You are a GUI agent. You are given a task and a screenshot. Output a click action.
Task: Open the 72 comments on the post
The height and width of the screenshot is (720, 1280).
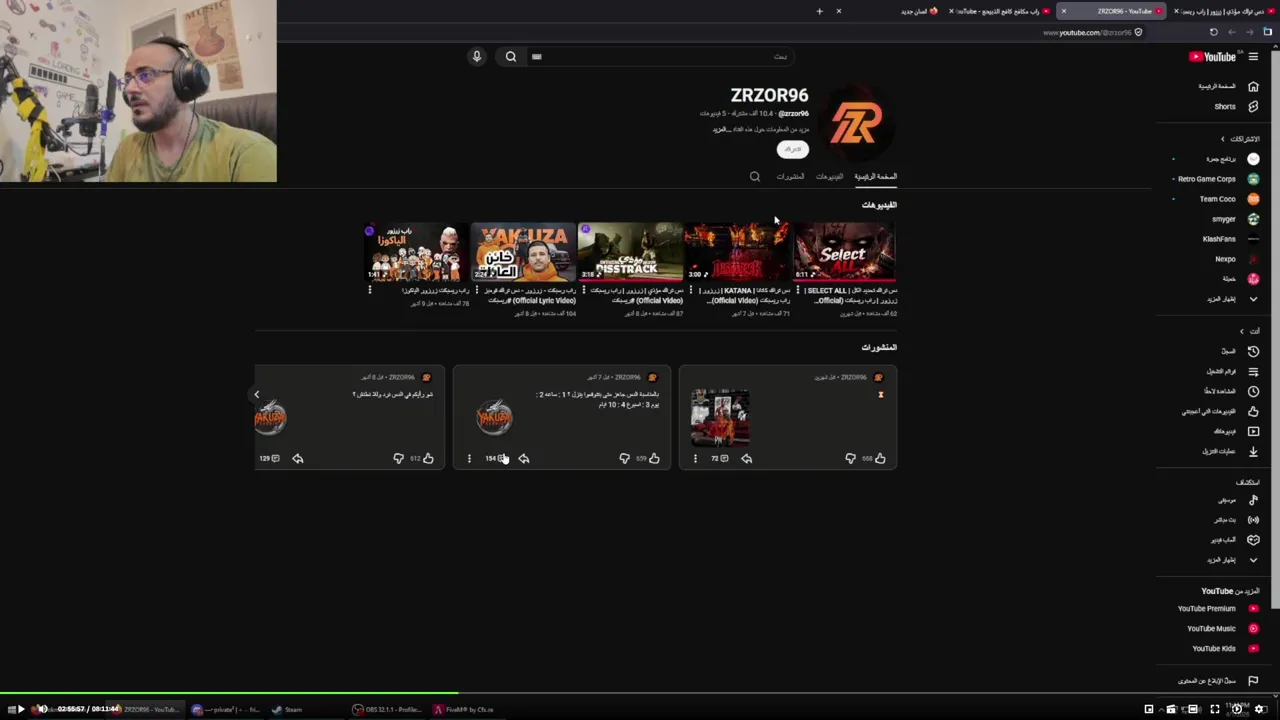coord(720,458)
